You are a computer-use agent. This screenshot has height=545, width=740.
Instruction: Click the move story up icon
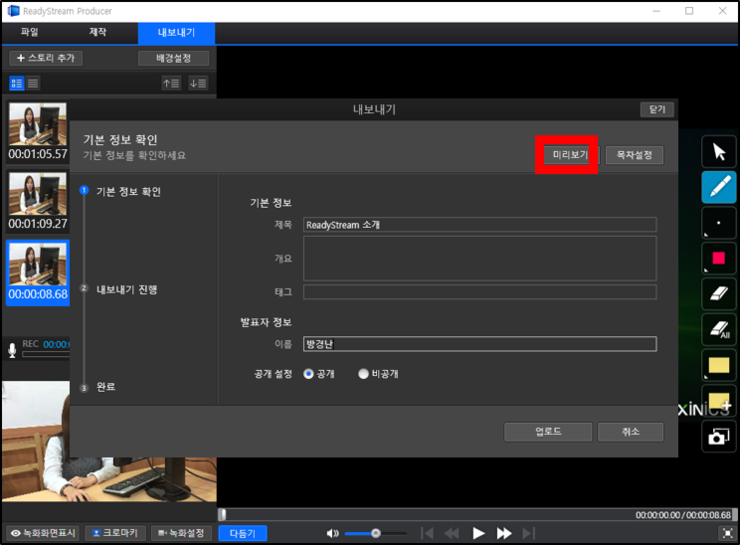[x=171, y=84]
